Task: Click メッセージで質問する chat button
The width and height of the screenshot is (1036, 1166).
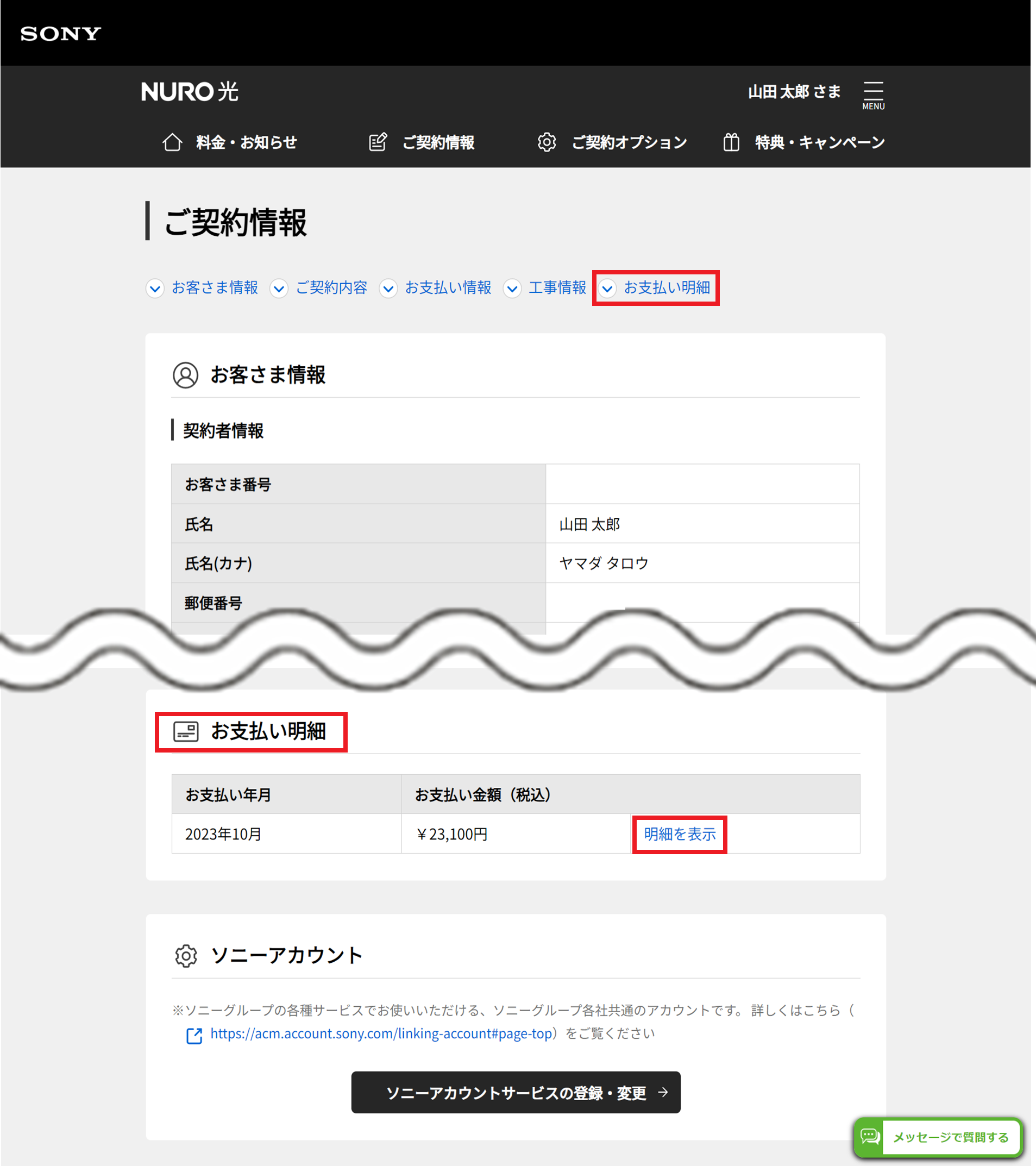Action: 938,1137
